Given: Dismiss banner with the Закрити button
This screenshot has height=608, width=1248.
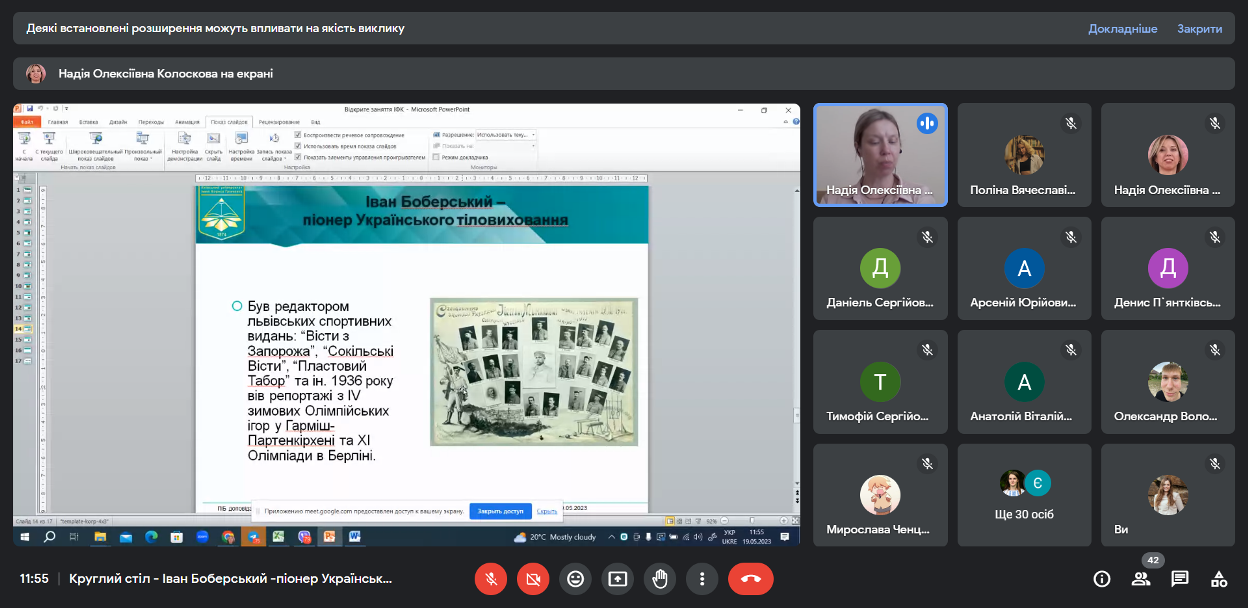Looking at the screenshot, I should [x=1199, y=29].
